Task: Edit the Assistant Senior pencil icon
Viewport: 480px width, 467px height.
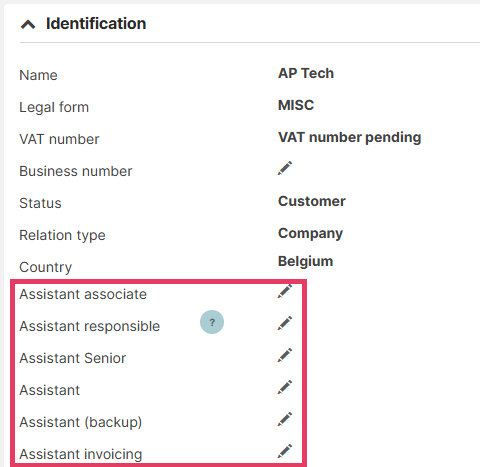Action: click(285, 355)
